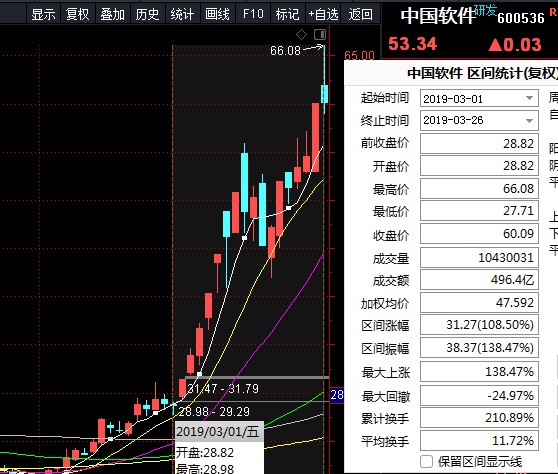Expand the 起始时间 date dropdown
Screen dimensions: 558x474
(530, 98)
